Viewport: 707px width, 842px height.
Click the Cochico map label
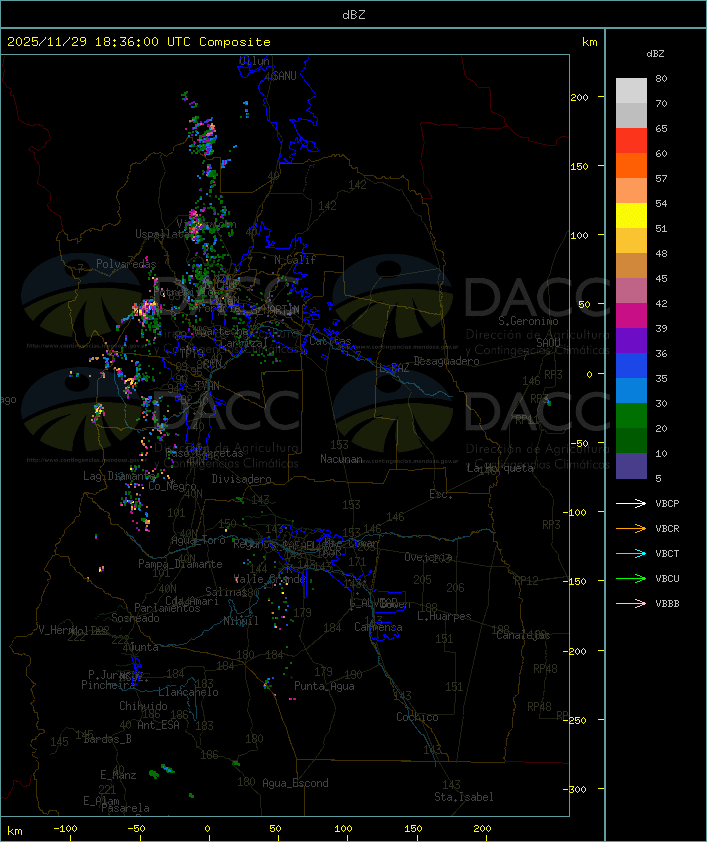click(x=417, y=717)
